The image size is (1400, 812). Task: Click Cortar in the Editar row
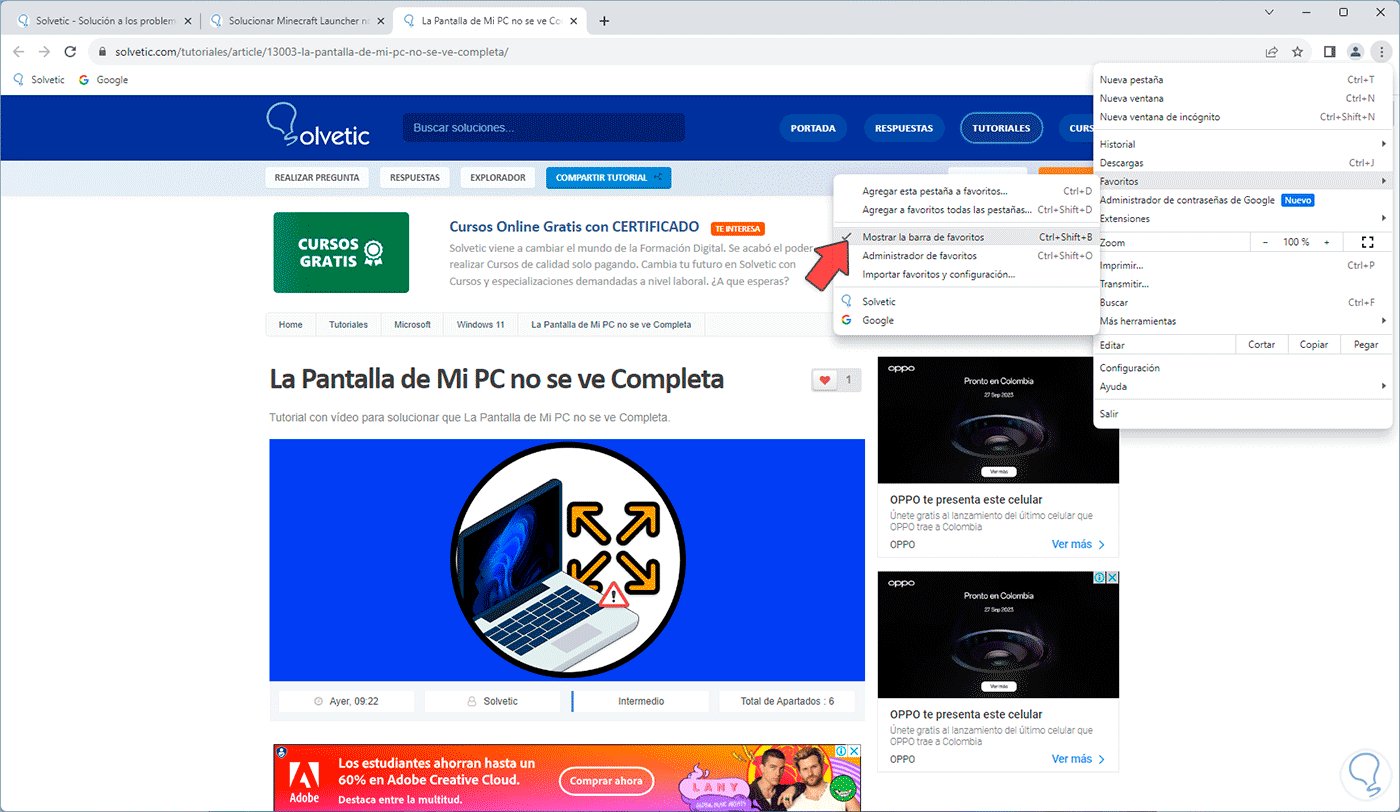click(x=1262, y=345)
